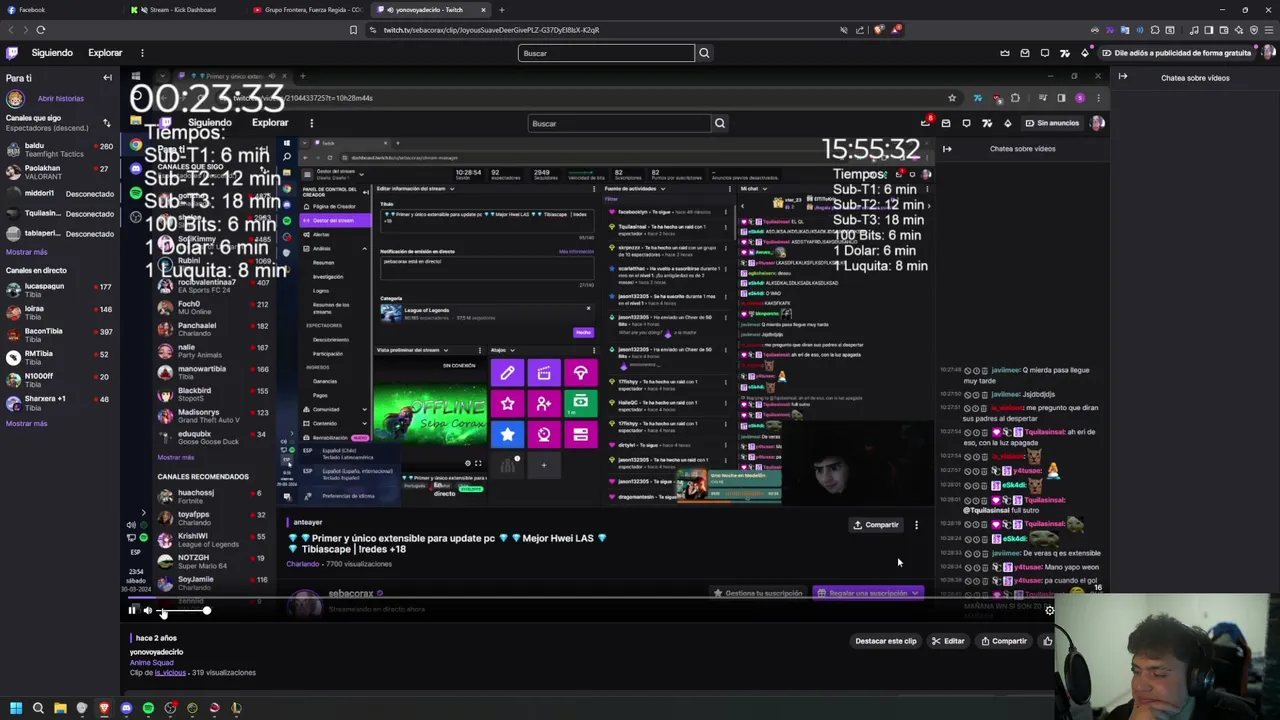Open BaconTibia channel

[60, 335]
